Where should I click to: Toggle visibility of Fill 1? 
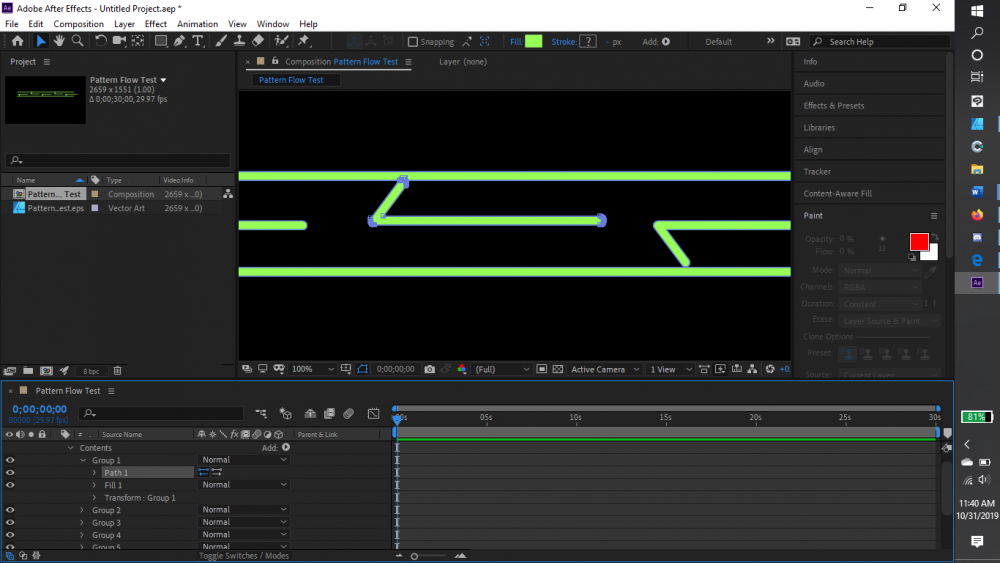pyautogui.click(x=10, y=485)
